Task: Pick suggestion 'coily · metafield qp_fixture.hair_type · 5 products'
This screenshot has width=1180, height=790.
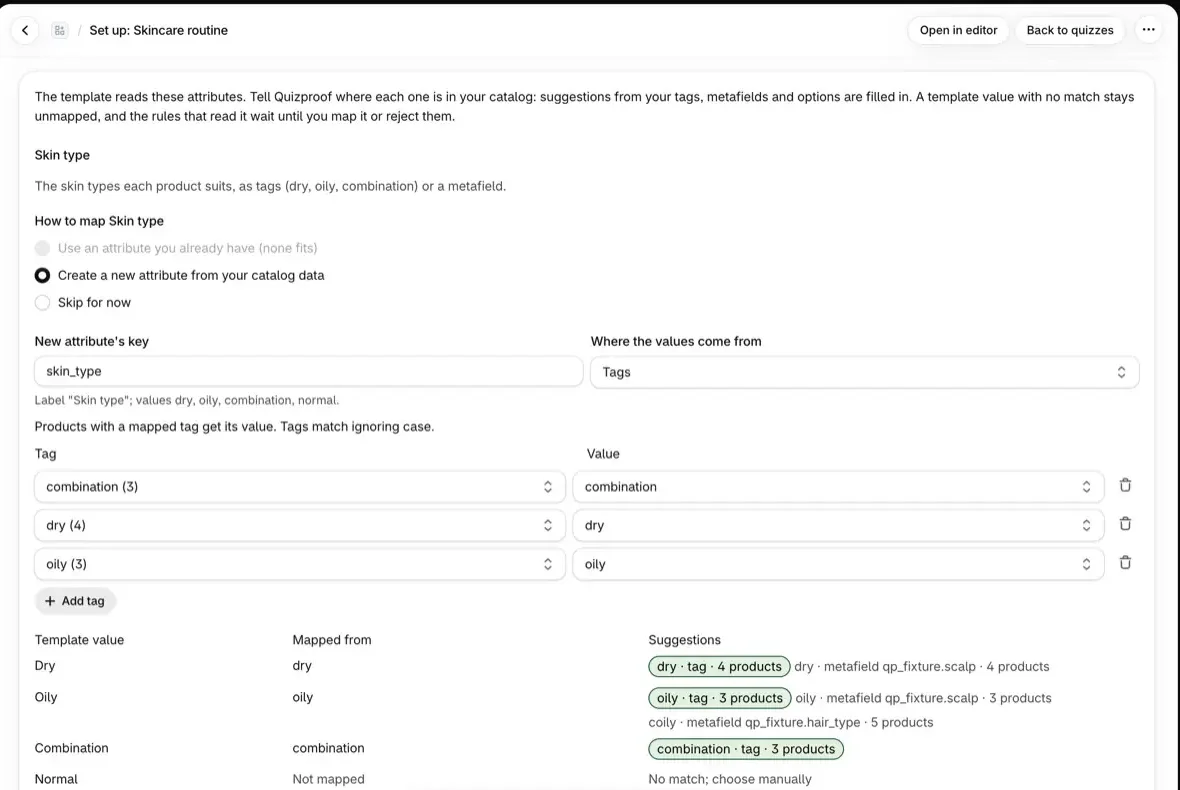Action: [791, 722]
